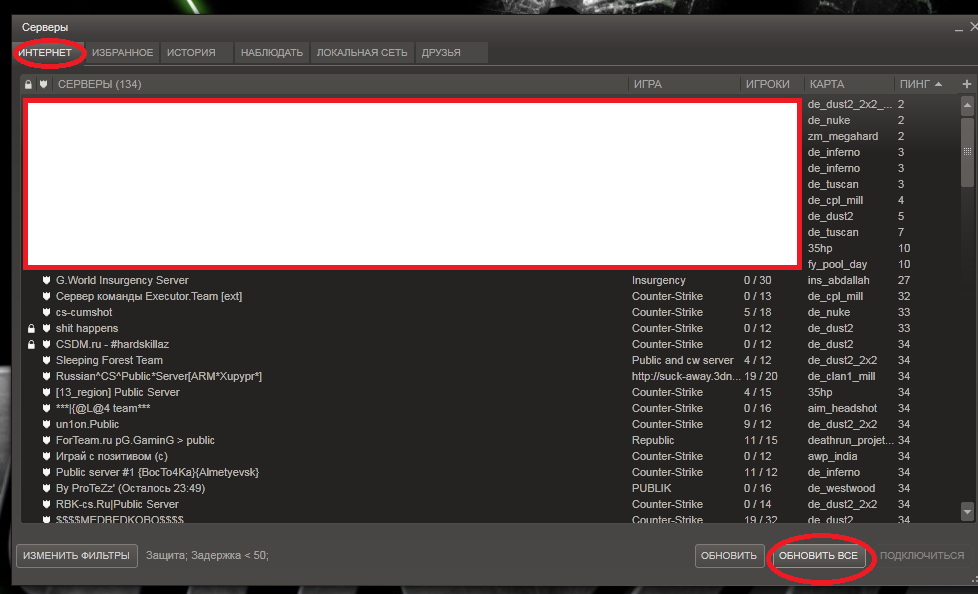Click lock icon on CSDM.ru row

[31, 344]
